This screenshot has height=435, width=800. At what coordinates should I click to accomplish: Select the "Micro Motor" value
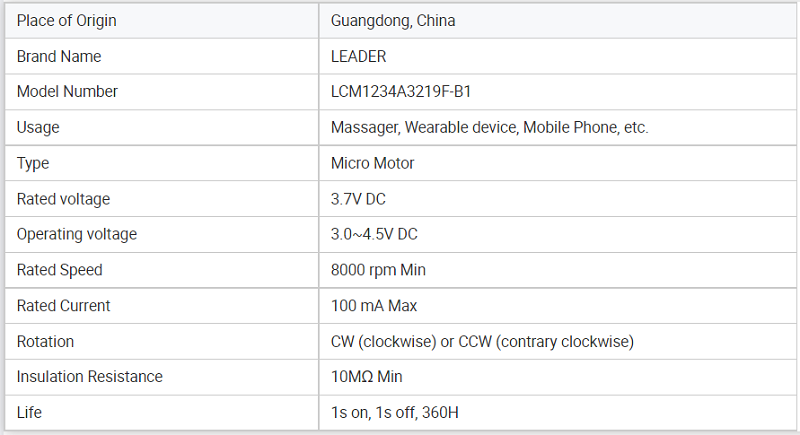click(x=373, y=163)
